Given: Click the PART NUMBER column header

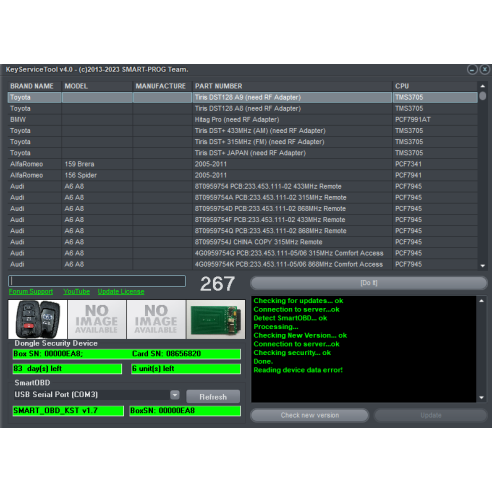Looking at the screenshot, I should pos(292,86).
